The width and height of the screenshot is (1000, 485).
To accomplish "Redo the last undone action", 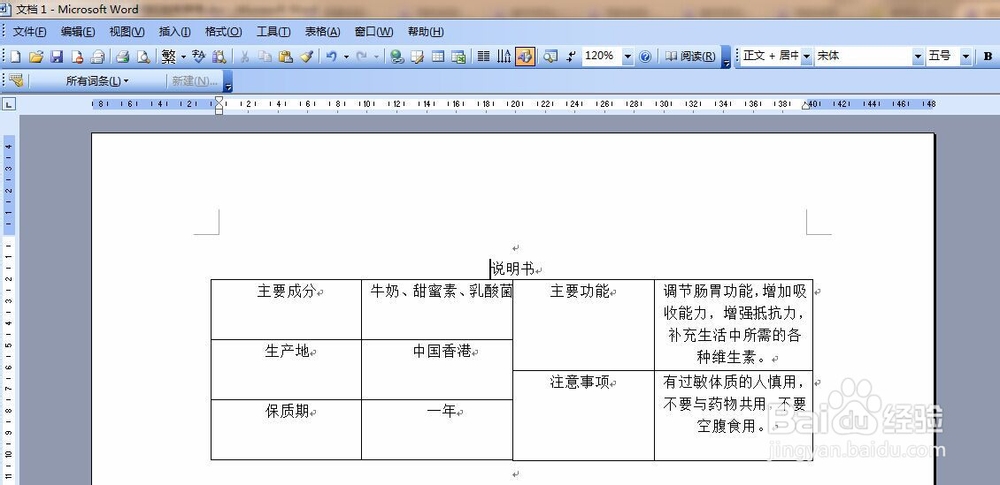I will (362, 57).
